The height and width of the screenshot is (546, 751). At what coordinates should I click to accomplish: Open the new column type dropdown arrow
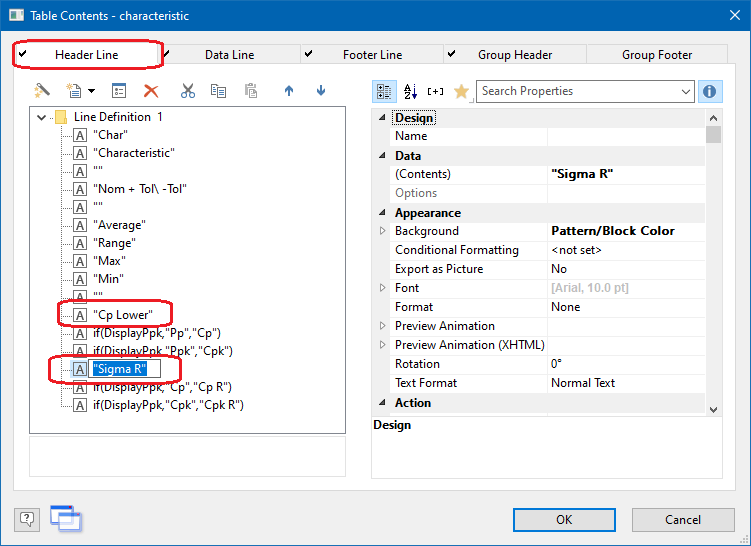point(91,91)
